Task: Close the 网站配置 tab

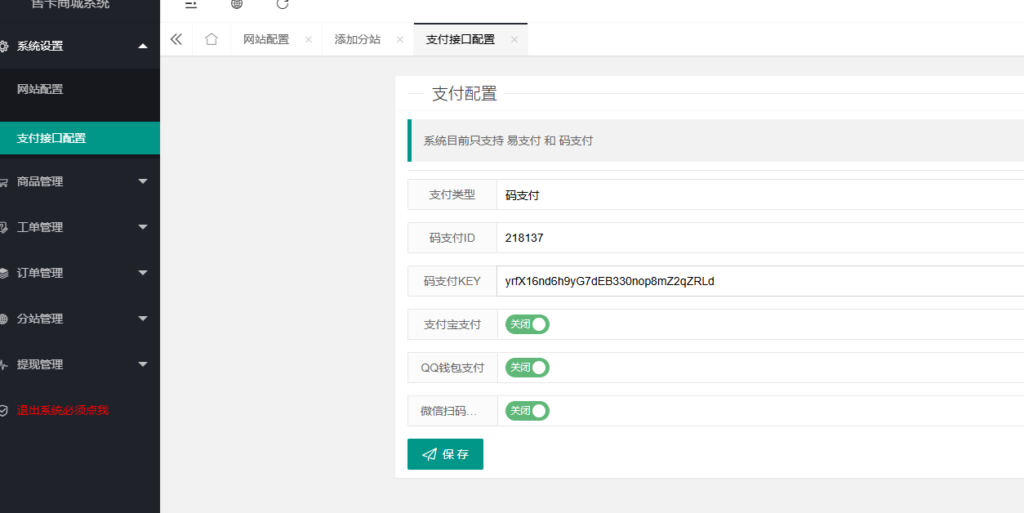Action: [308, 40]
